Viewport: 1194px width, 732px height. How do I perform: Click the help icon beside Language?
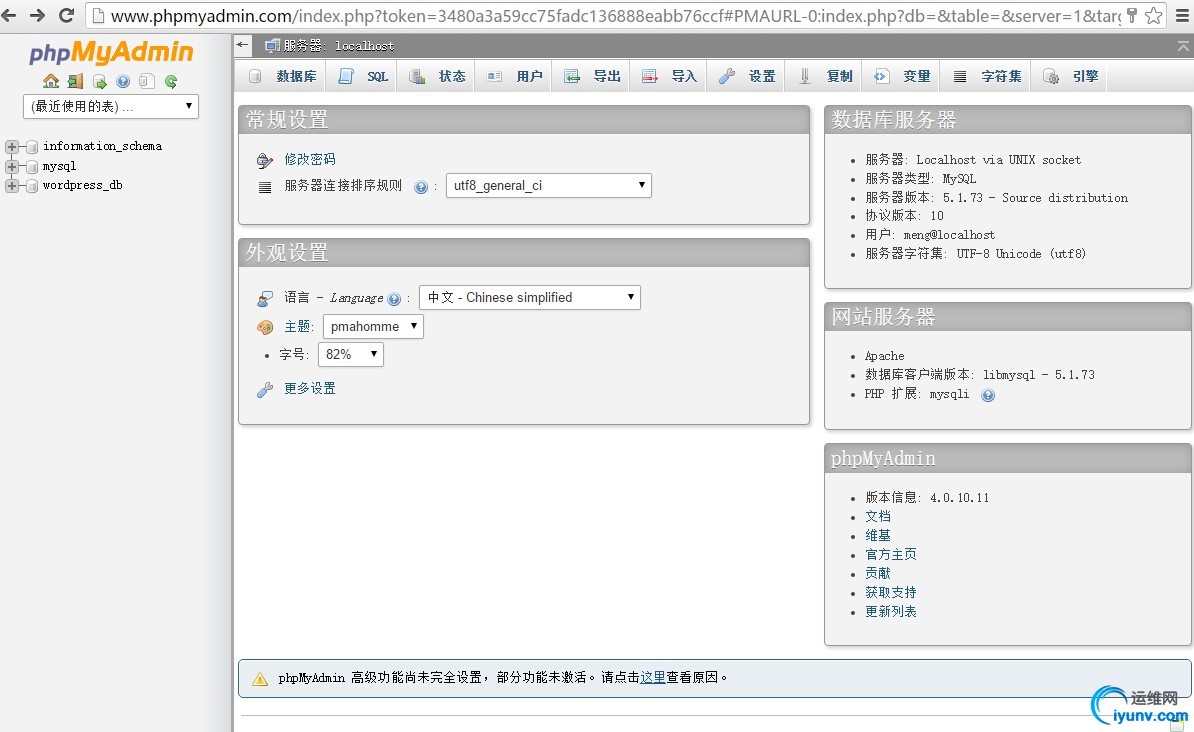pyautogui.click(x=394, y=299)
